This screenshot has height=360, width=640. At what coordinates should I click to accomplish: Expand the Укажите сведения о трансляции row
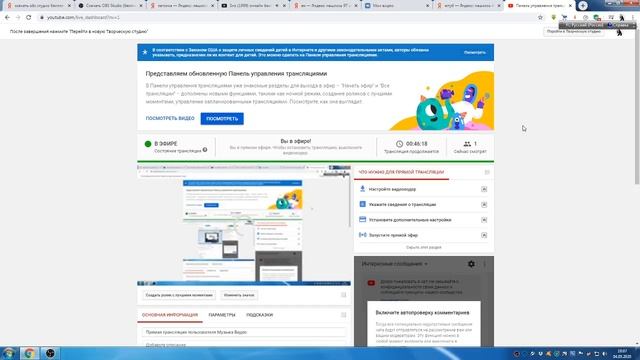(x=484, y=204)
